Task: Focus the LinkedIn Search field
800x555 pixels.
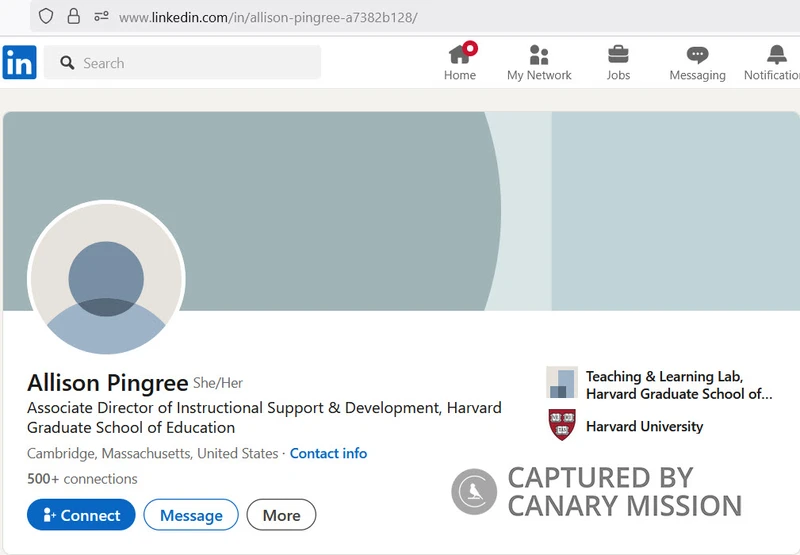Action: pos(182,62)
